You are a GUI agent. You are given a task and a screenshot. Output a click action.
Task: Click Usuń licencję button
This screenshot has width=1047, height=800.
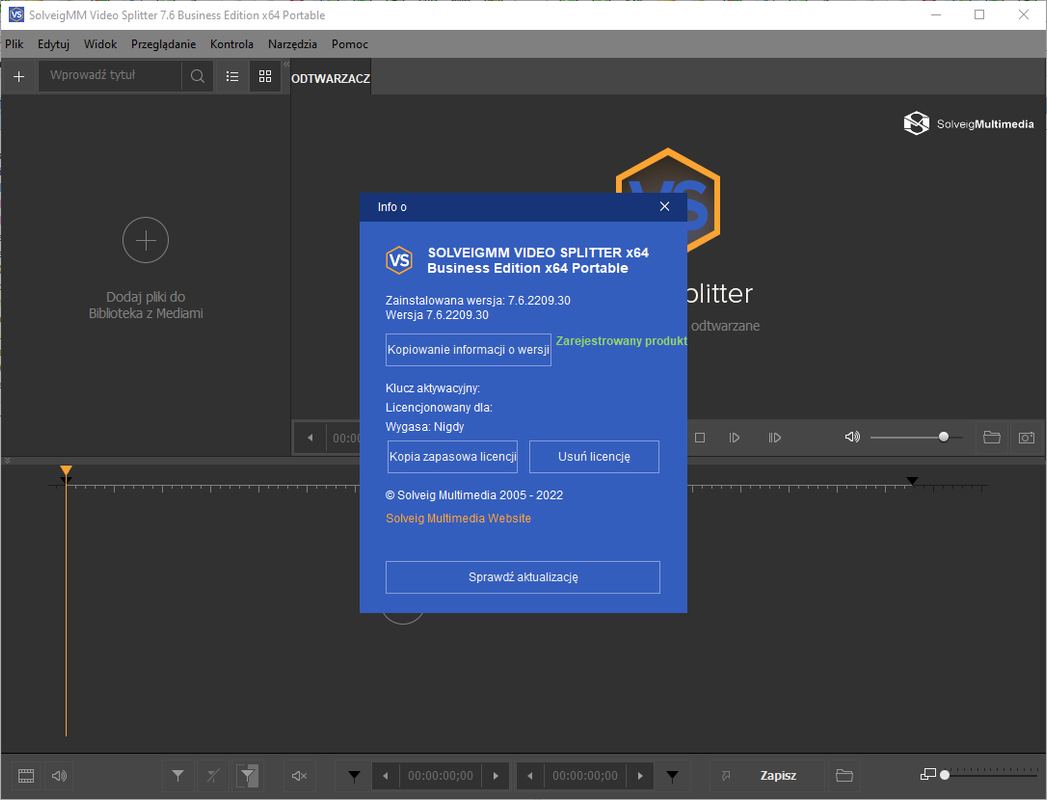tap(594, 457)
